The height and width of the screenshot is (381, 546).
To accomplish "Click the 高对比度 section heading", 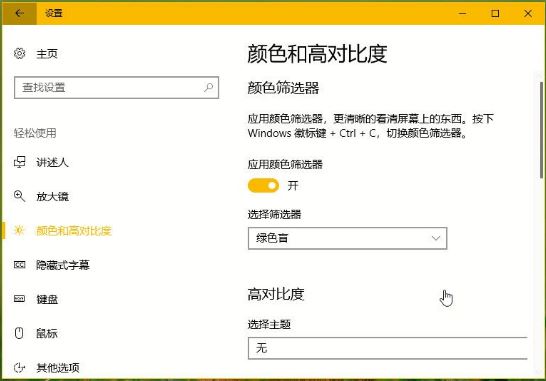I will pyautogui.click(x=276, y=294).
